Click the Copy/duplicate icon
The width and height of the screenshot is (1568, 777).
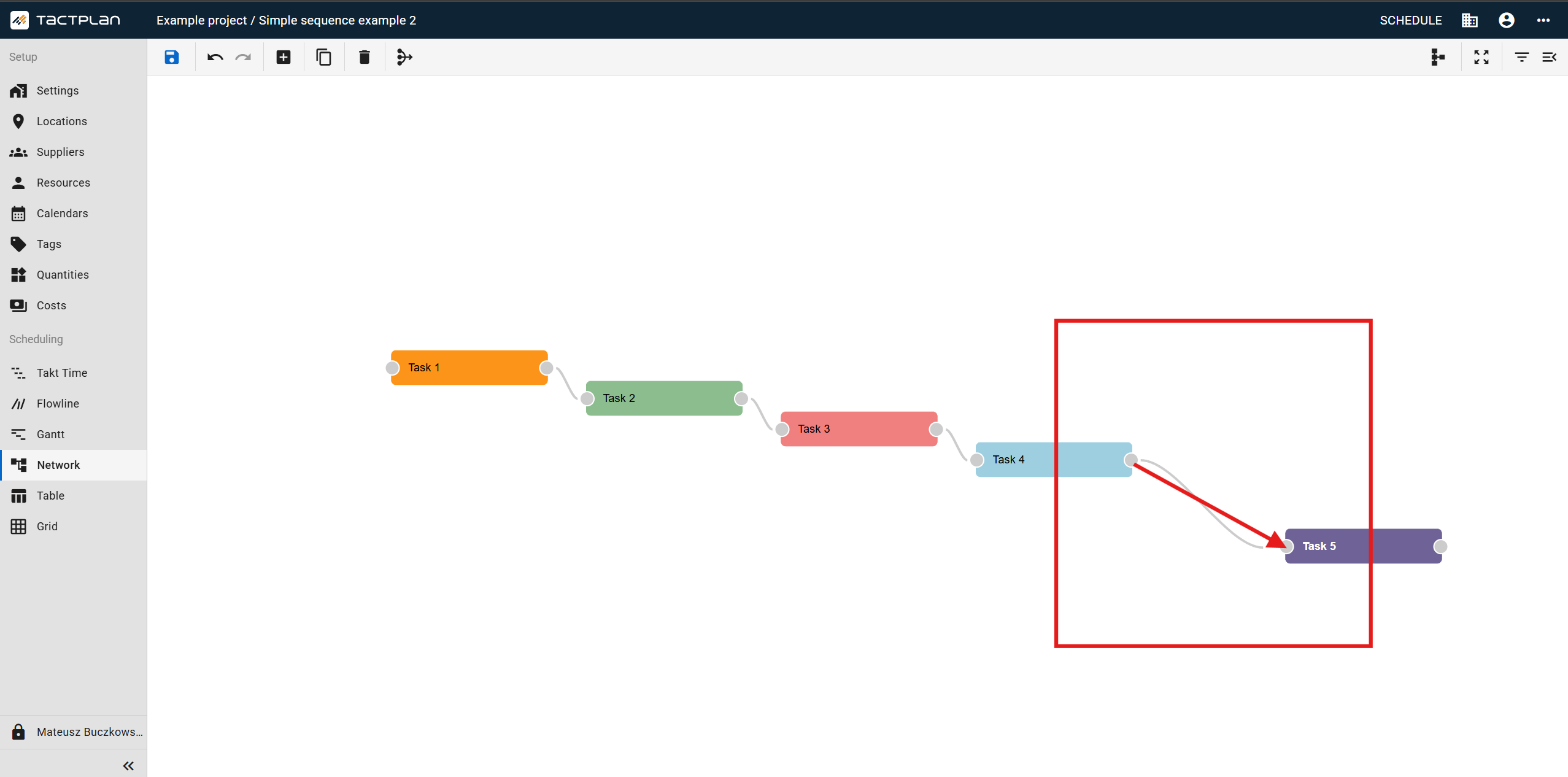point(323,57)
